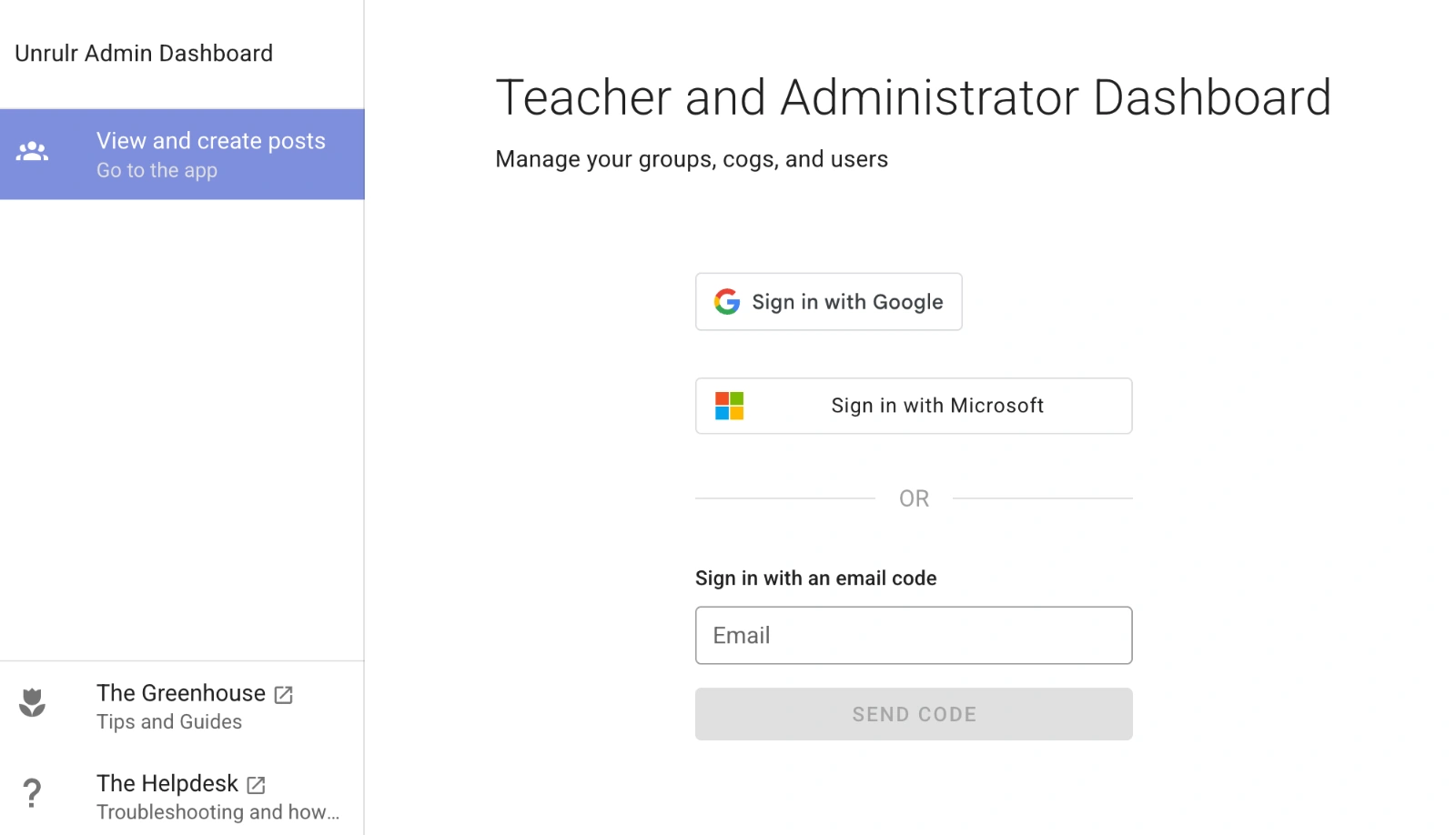The width and height of the screenshot is (1456, 835).
Task: Click the question mark icon beside The Helpdesk
Action: point(32,793)
